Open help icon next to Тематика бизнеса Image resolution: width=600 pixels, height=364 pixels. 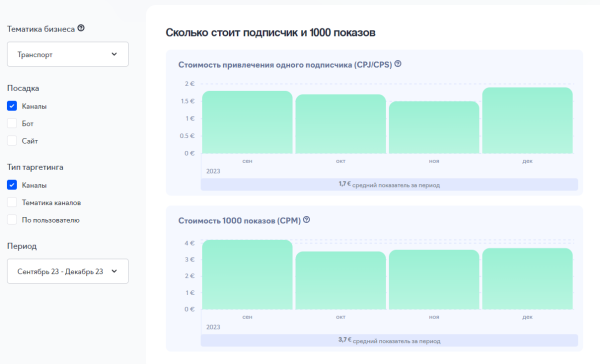pos(81,28)
